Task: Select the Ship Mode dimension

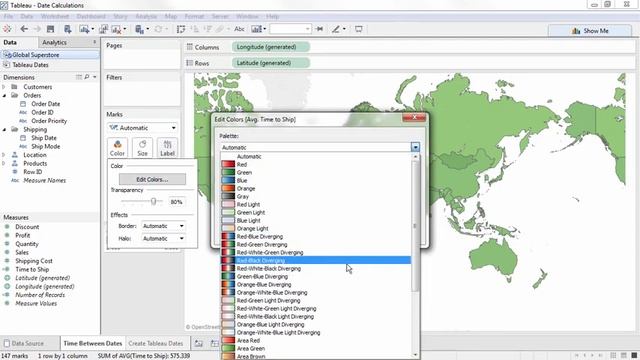Action: pyautogui.click(x=45, y=147)
